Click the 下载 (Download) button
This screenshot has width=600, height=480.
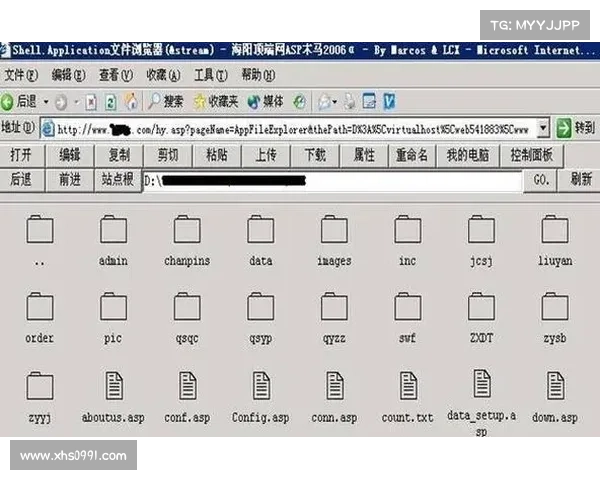tap(315, 155)
